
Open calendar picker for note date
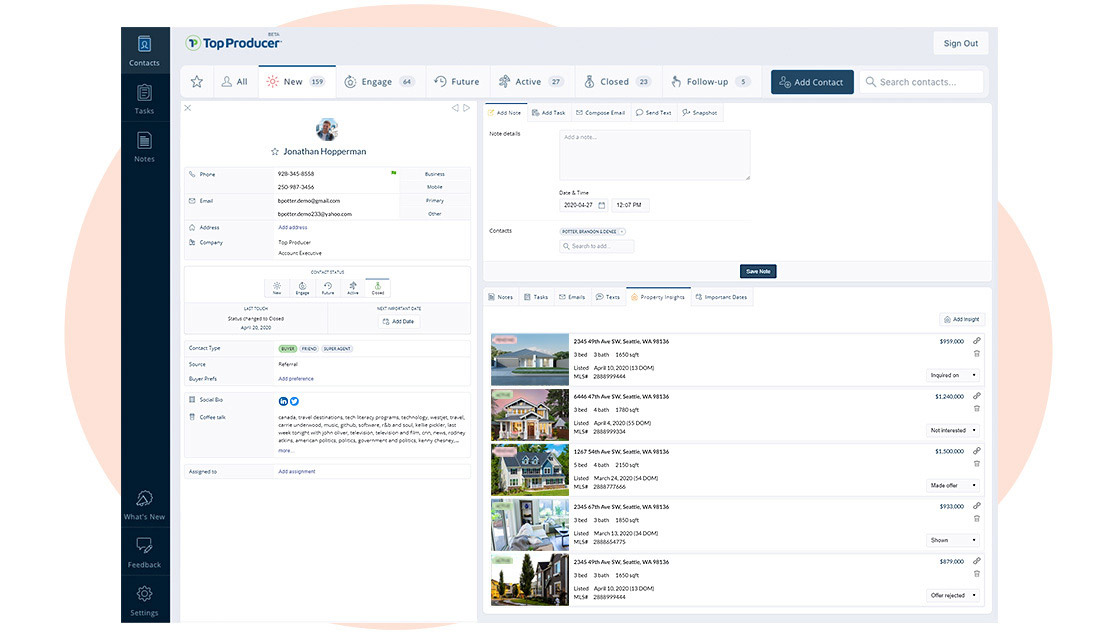(602, 205)
